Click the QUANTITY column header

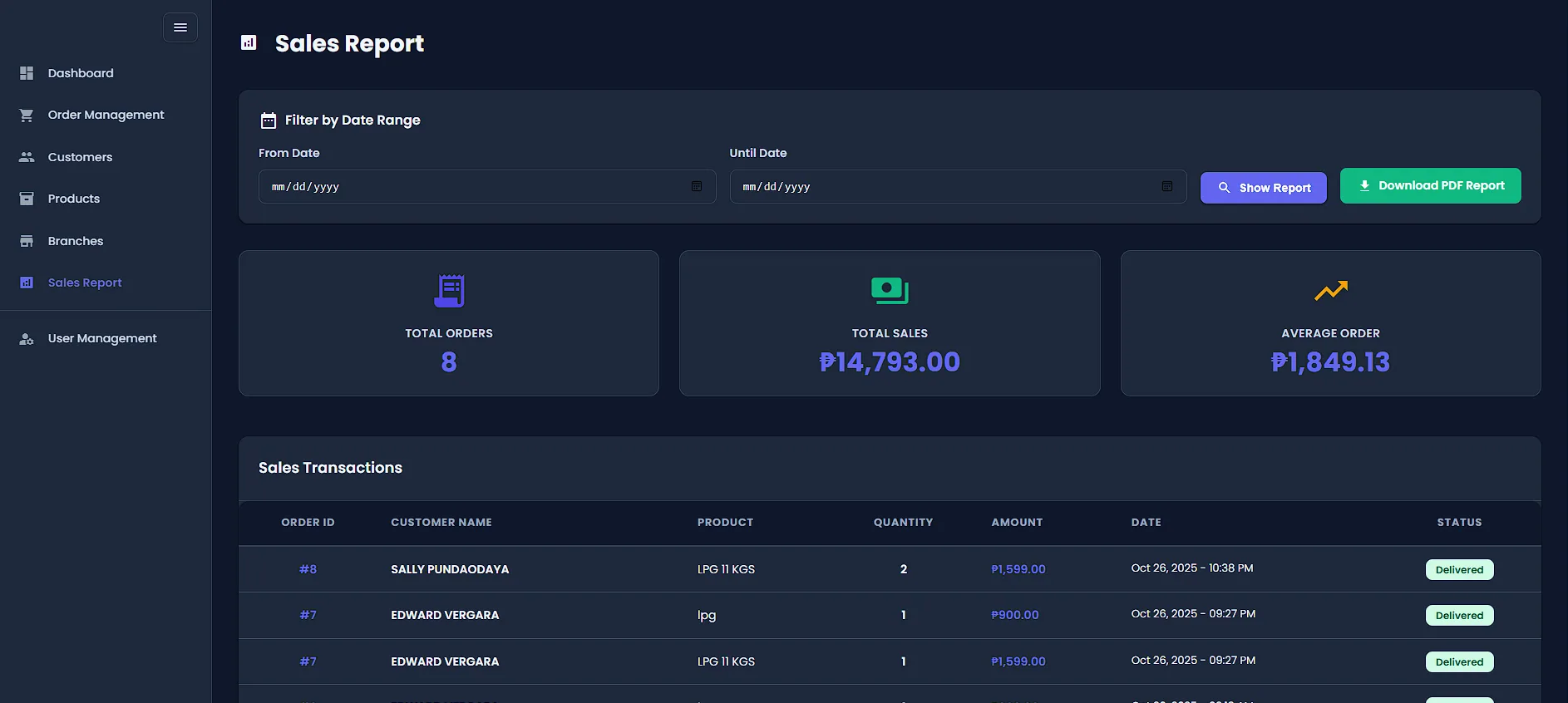[903, 523]
